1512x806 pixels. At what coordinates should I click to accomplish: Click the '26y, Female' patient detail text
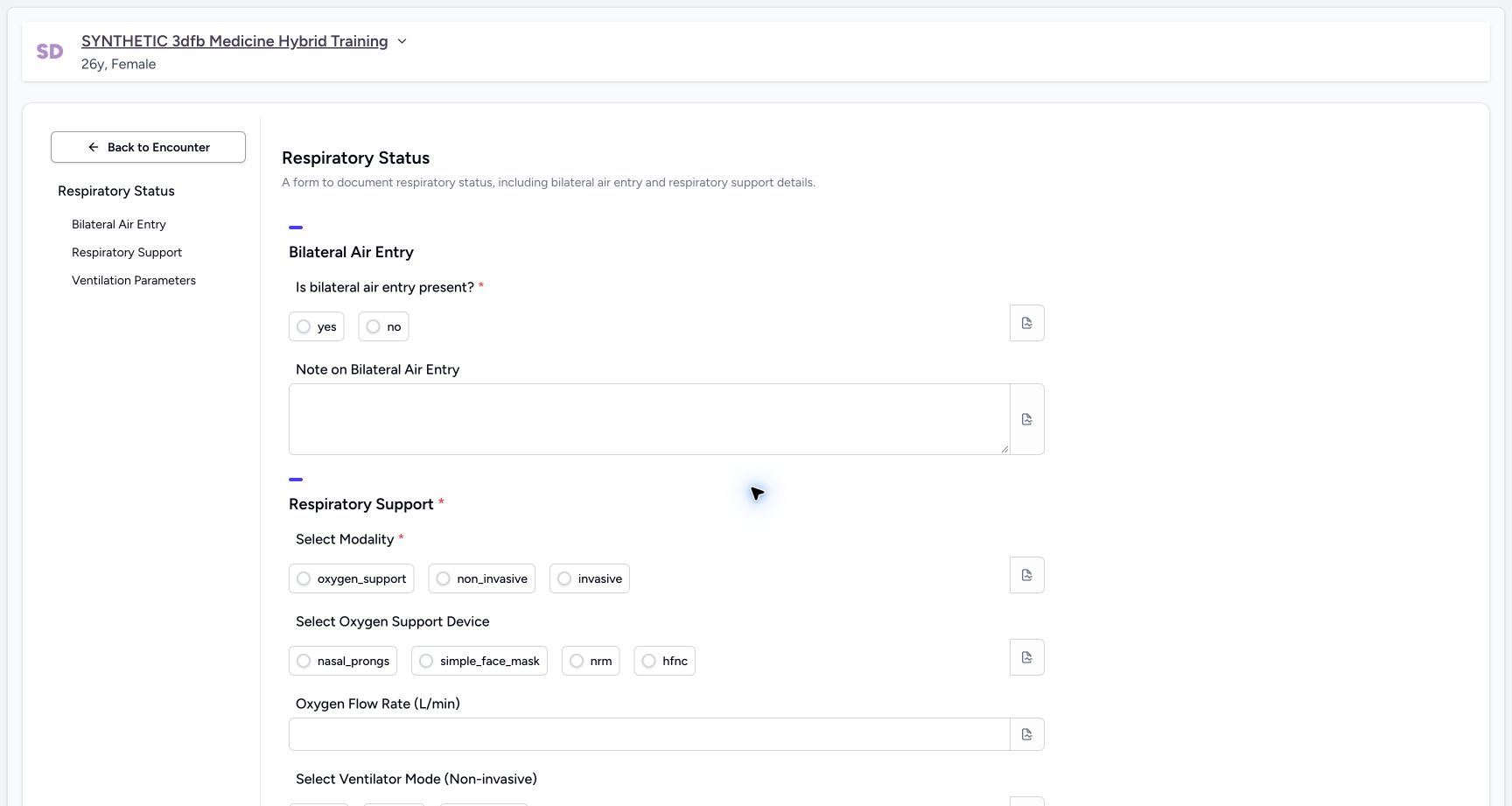click(x=118, y=64)
